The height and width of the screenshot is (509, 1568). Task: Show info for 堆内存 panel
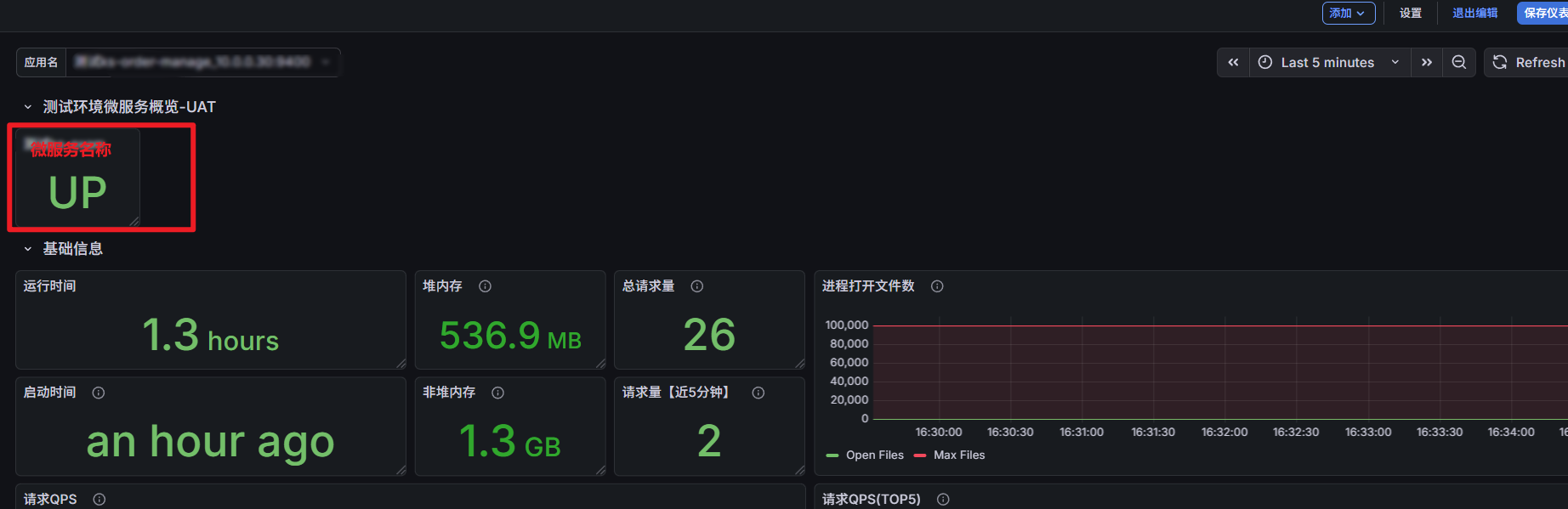point(485,286)
